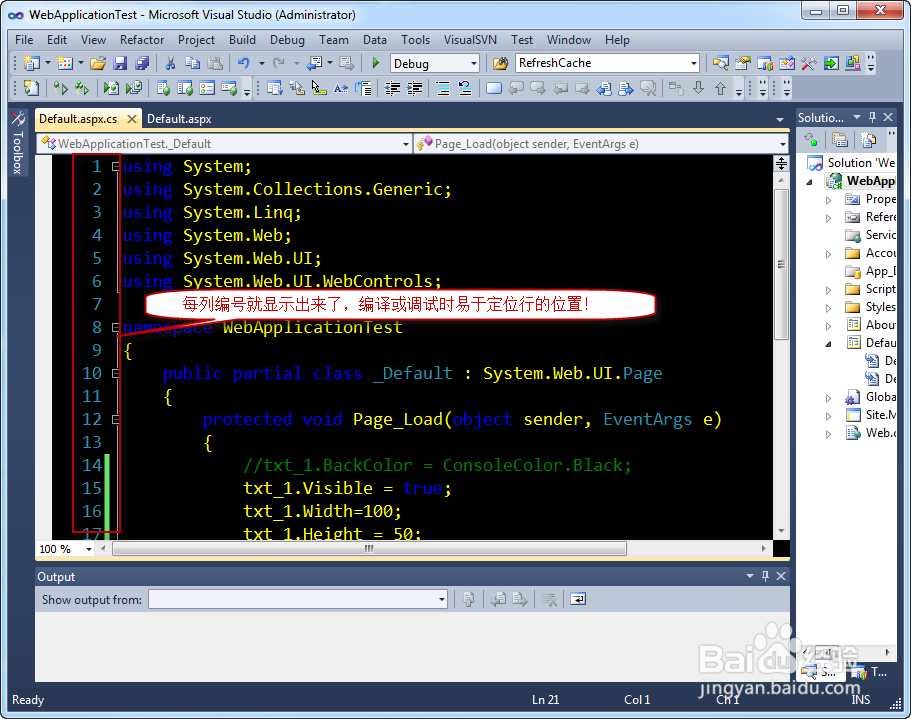The width and height of the screenshot is (911, 719).
Task: Click the Save All icon
Action: tap(142, 63)
